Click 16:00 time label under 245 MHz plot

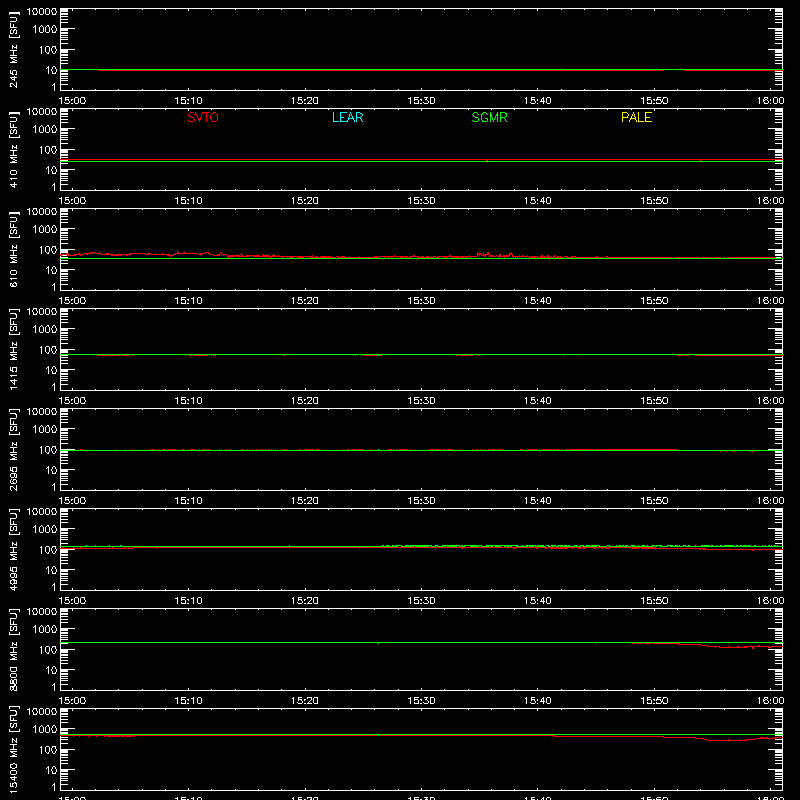pos(770,101)
